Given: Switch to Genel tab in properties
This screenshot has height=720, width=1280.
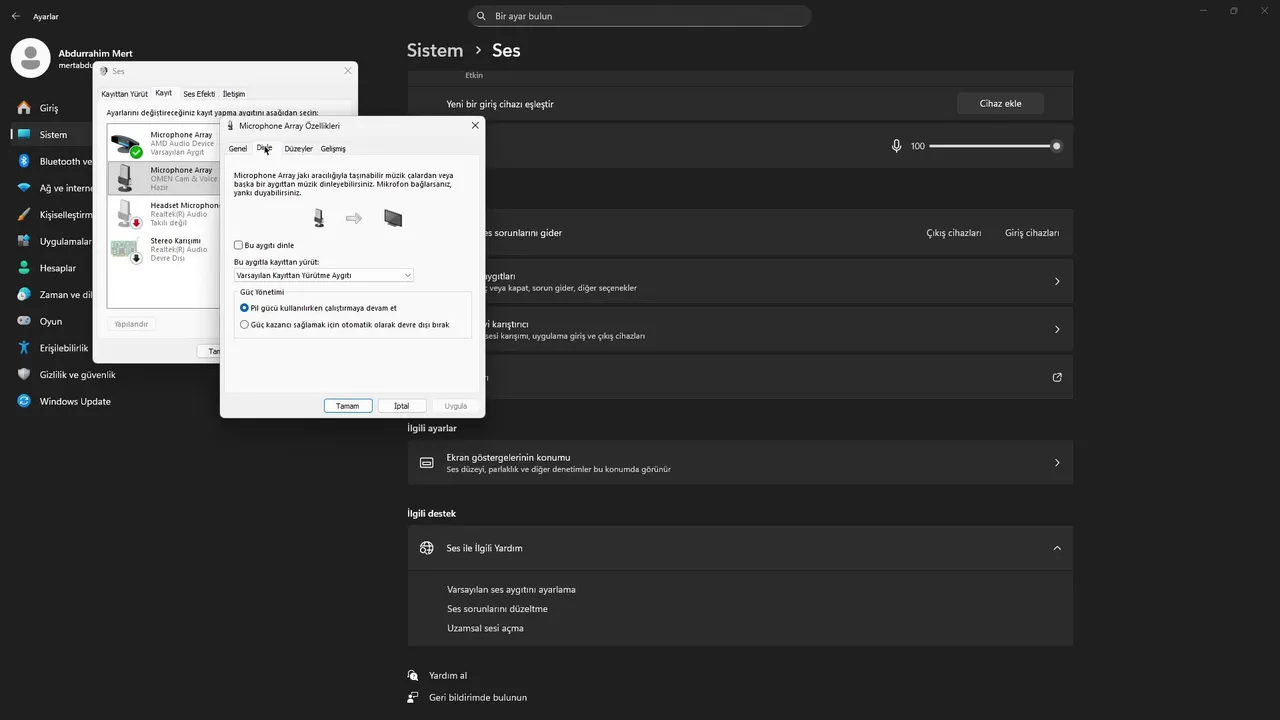Looking at the screenshot, I should tap(238, 148).
